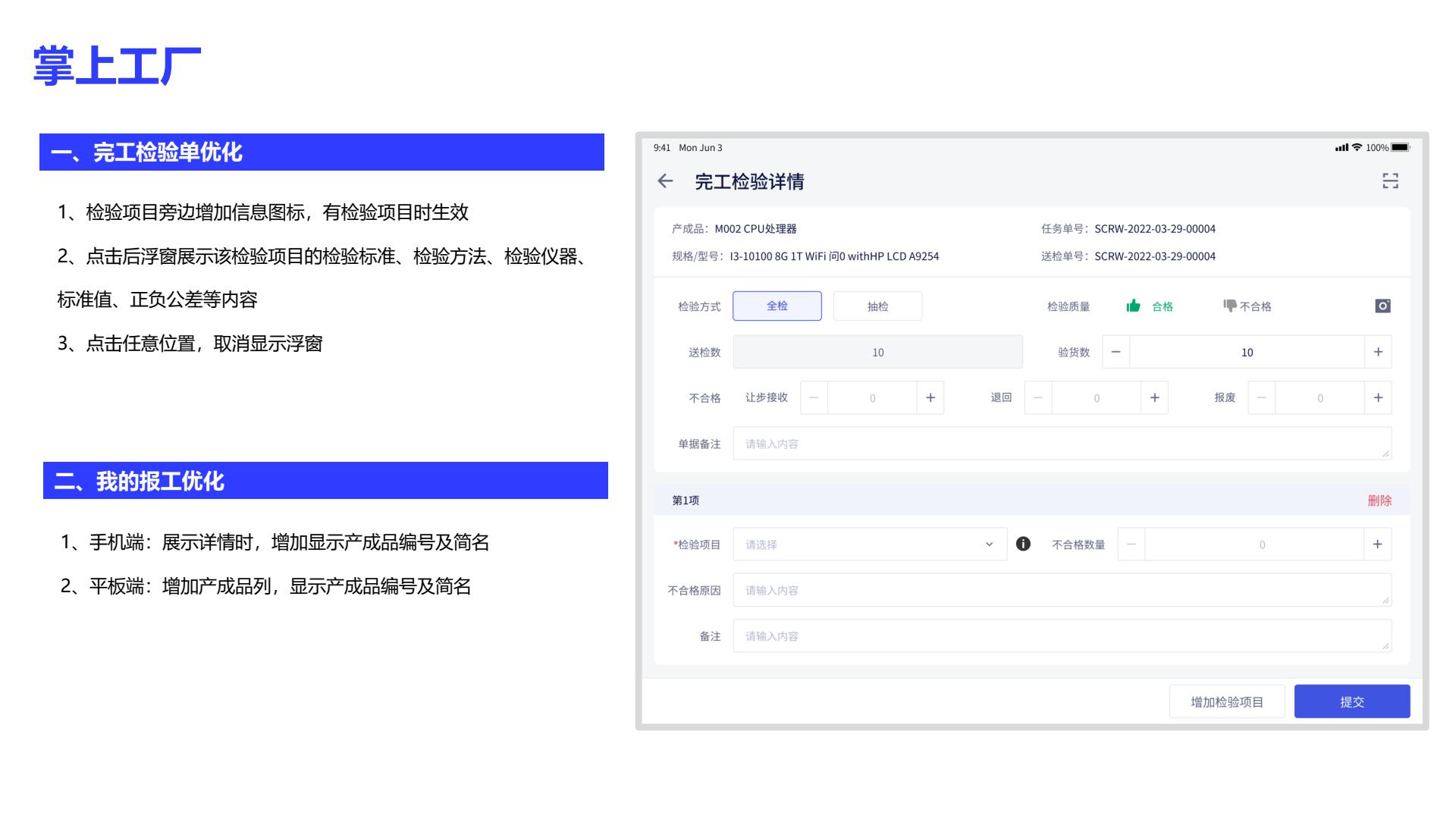The width and height of the screenshot is (1456, 819).
Task: Click the red 删除 link
Action: [1379, 500]
